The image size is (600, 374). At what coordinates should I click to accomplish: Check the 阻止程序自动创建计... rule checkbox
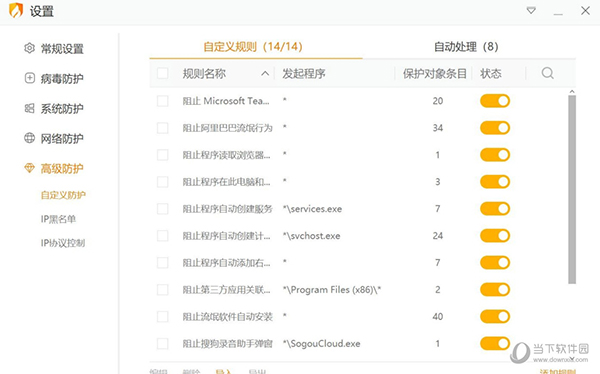tap(163, 236)
